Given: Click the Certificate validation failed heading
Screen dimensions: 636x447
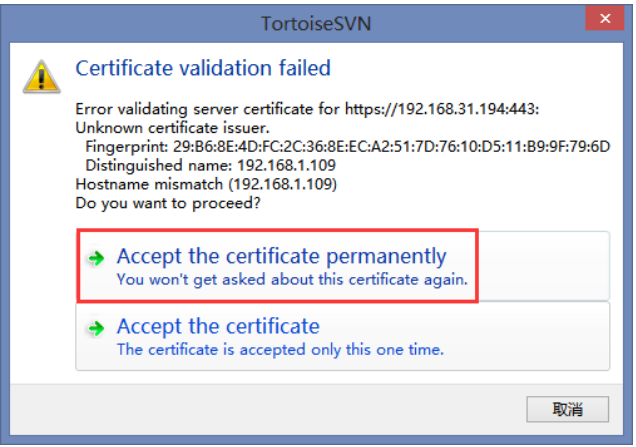Looking at the screenshot, I should point(203,68).
